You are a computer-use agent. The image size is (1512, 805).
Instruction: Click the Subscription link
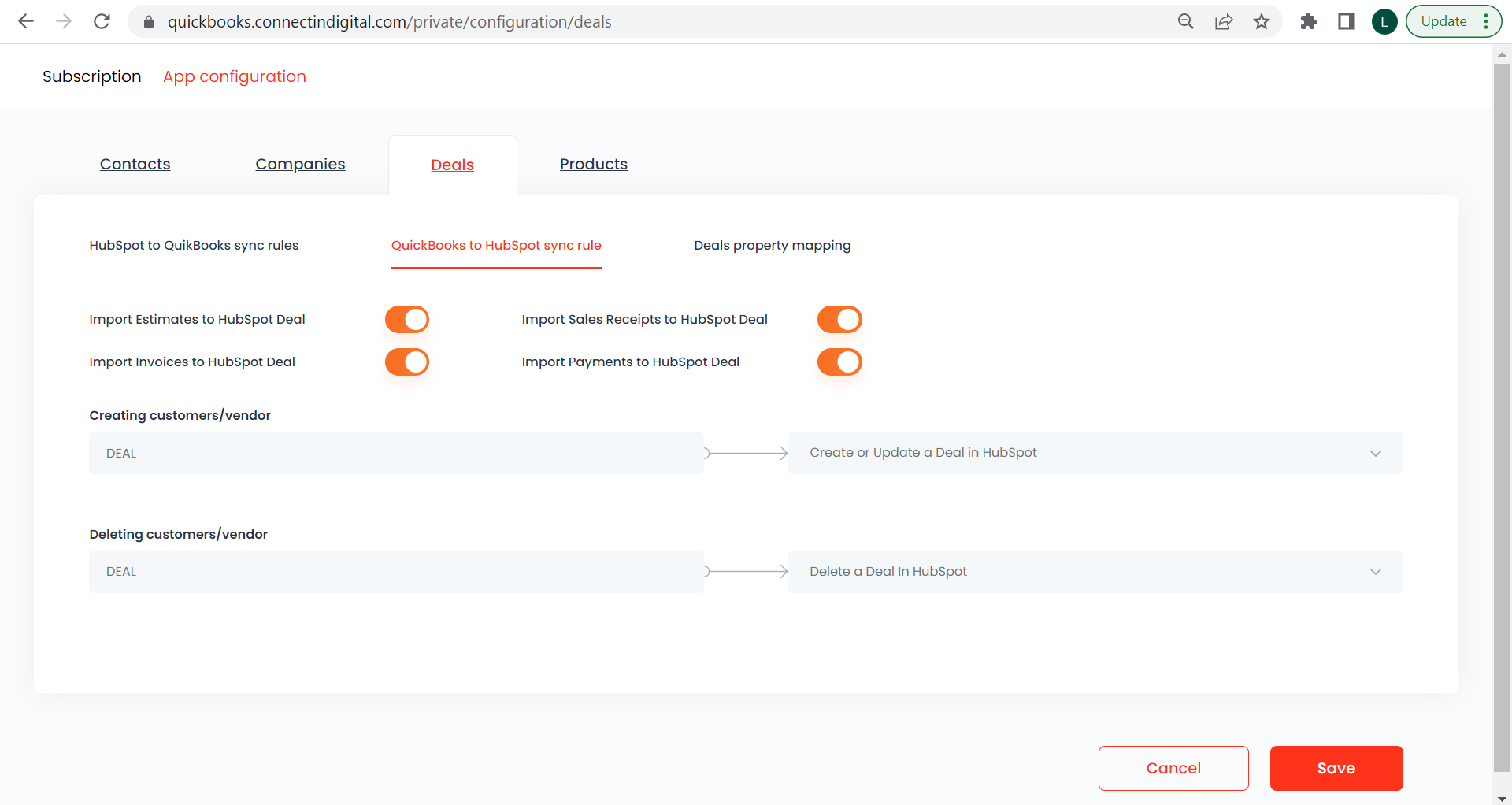(92, 76)
